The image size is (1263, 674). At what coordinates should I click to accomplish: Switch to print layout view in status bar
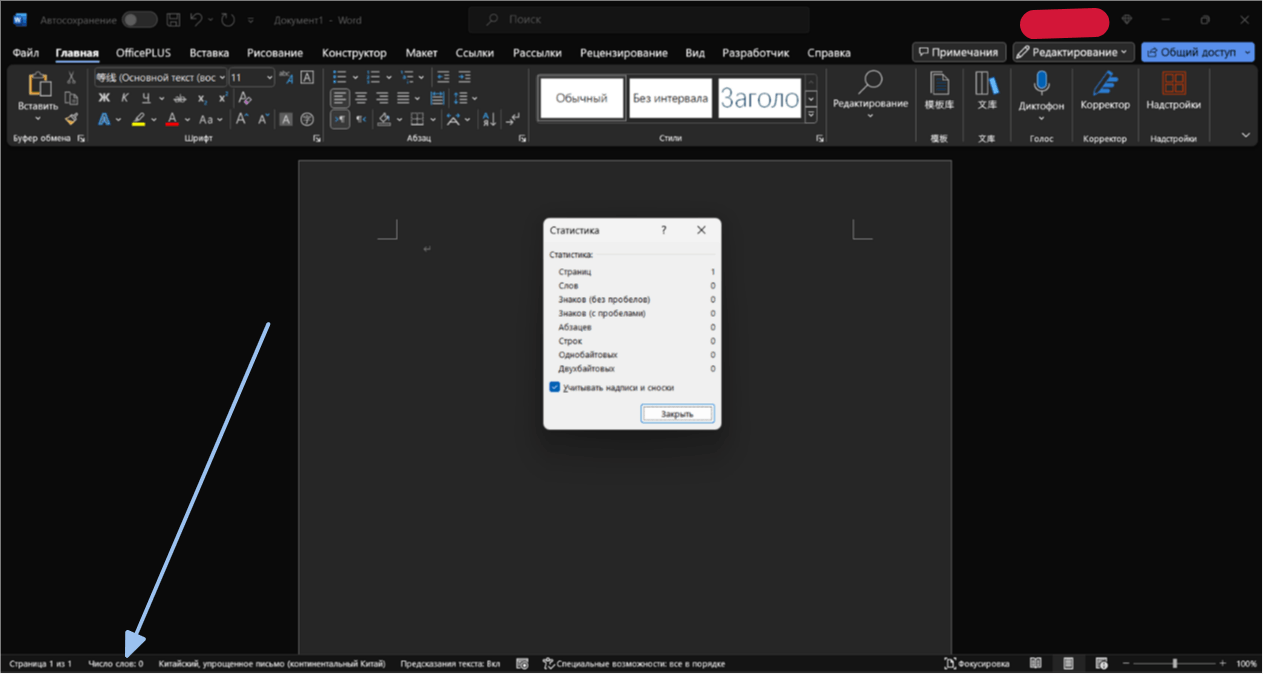1069,663
